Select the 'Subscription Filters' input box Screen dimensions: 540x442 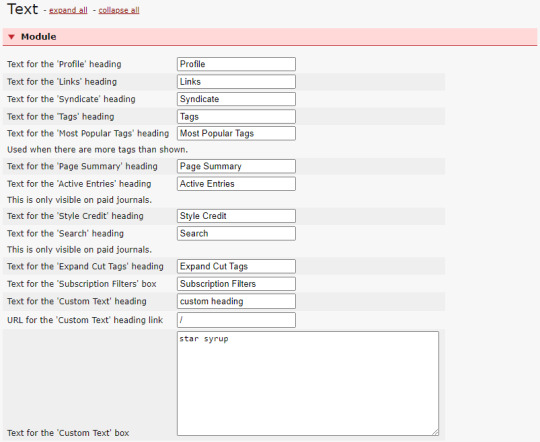pos(236,284)
